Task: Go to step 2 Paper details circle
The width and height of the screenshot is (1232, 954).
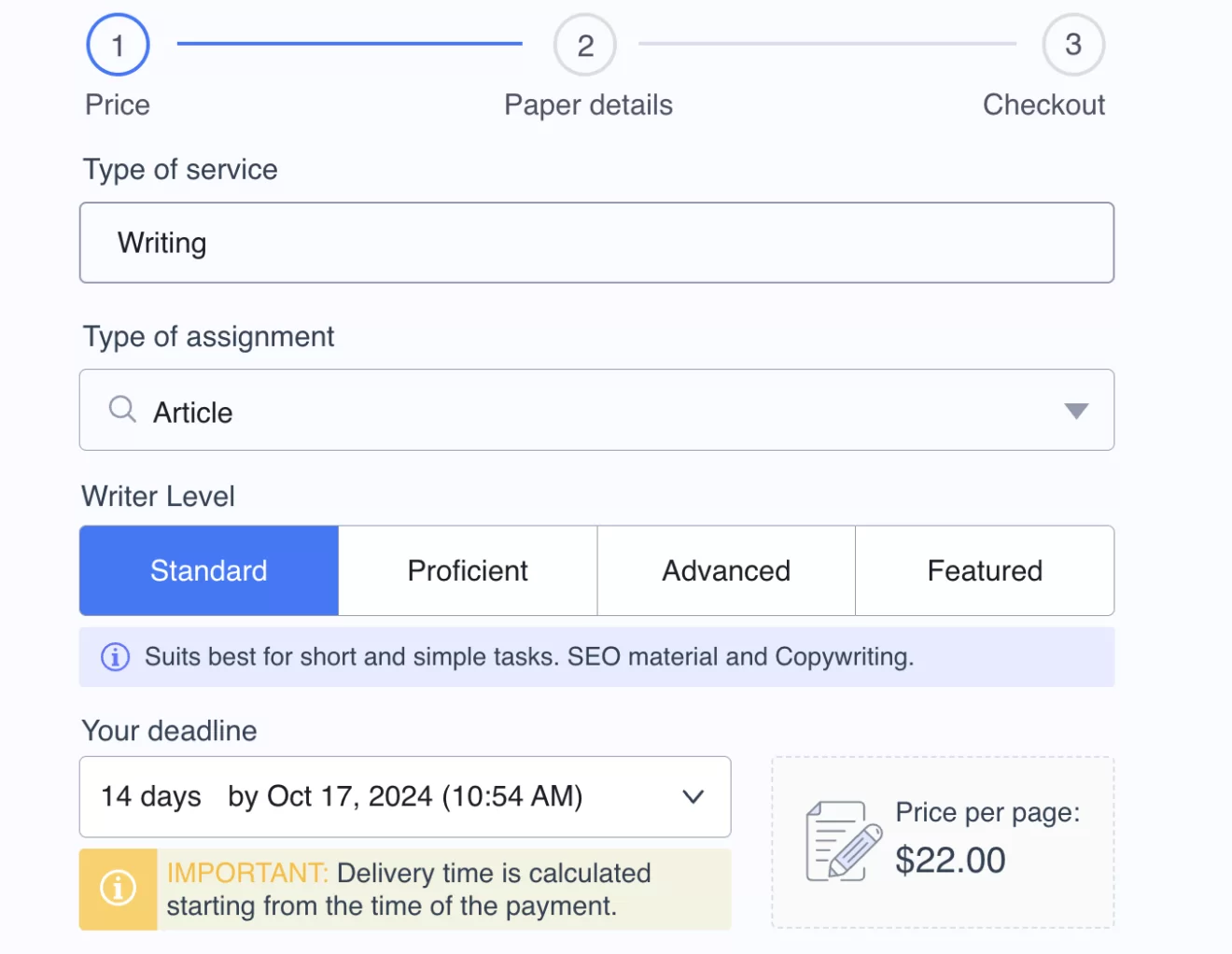Action: (585, 45)
